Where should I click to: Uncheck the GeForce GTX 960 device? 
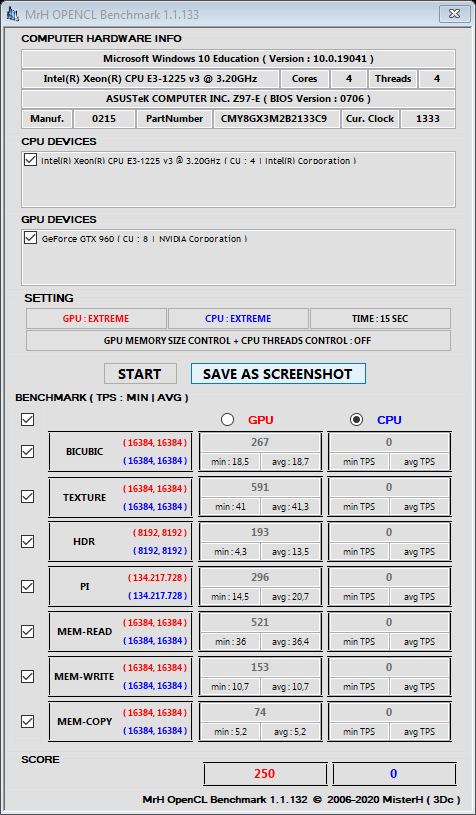point(30,238)
